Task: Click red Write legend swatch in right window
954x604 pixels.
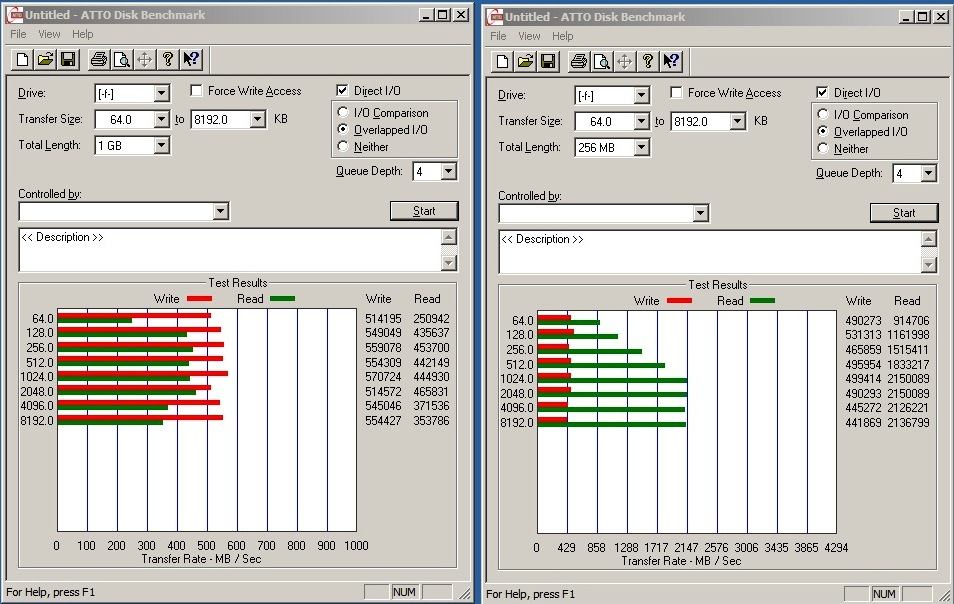Action: tap(679, 300)
